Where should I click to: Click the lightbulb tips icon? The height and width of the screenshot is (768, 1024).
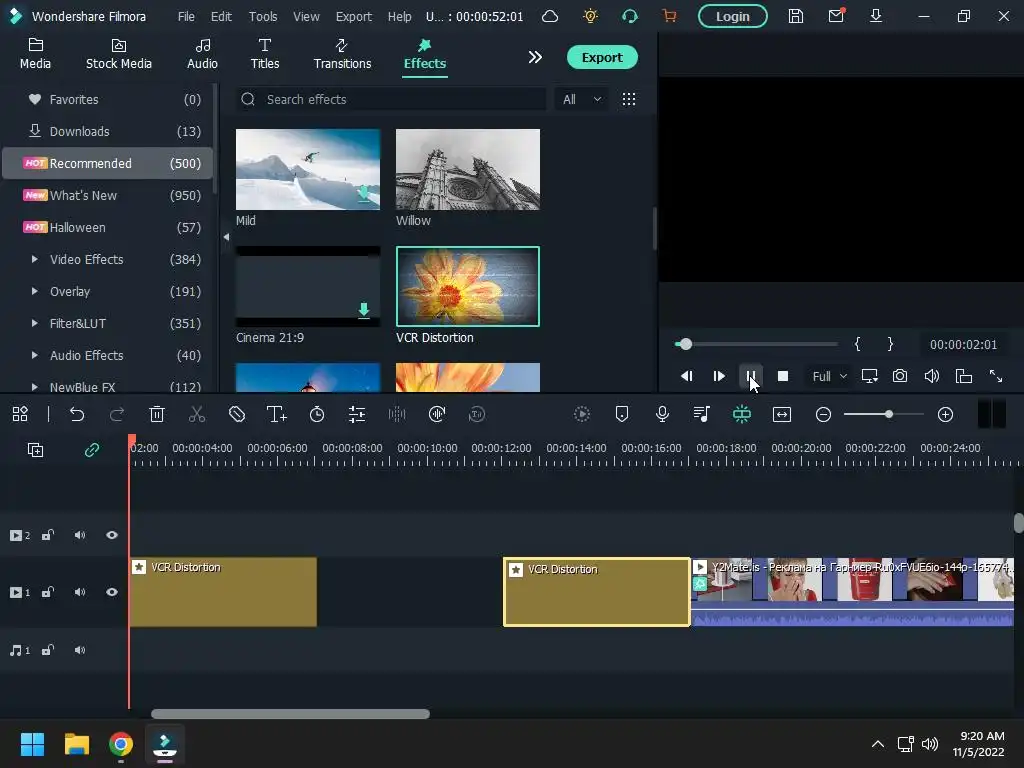590,16
